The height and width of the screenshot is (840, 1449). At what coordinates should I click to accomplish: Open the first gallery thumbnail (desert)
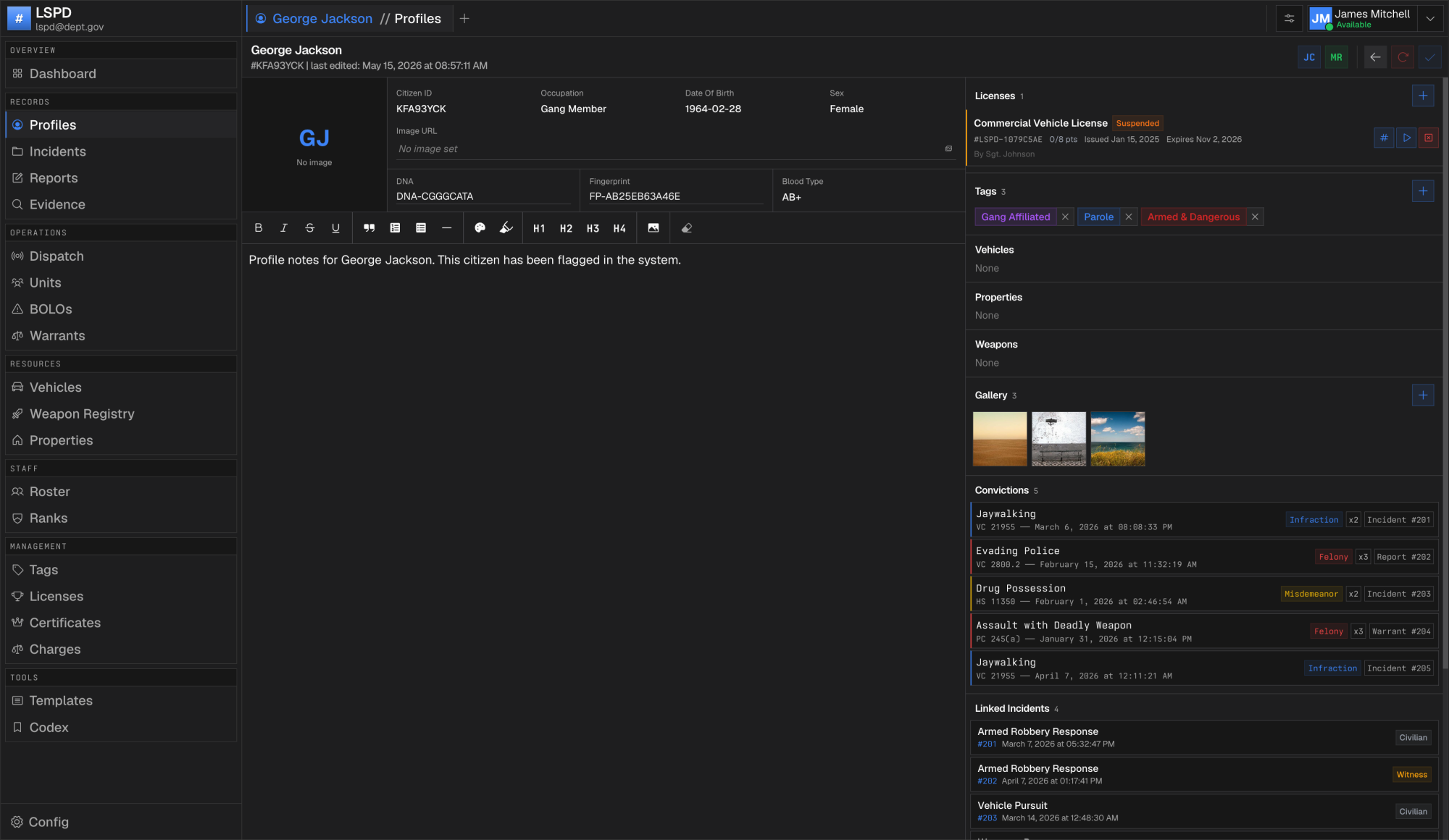tap(1000, 439)
